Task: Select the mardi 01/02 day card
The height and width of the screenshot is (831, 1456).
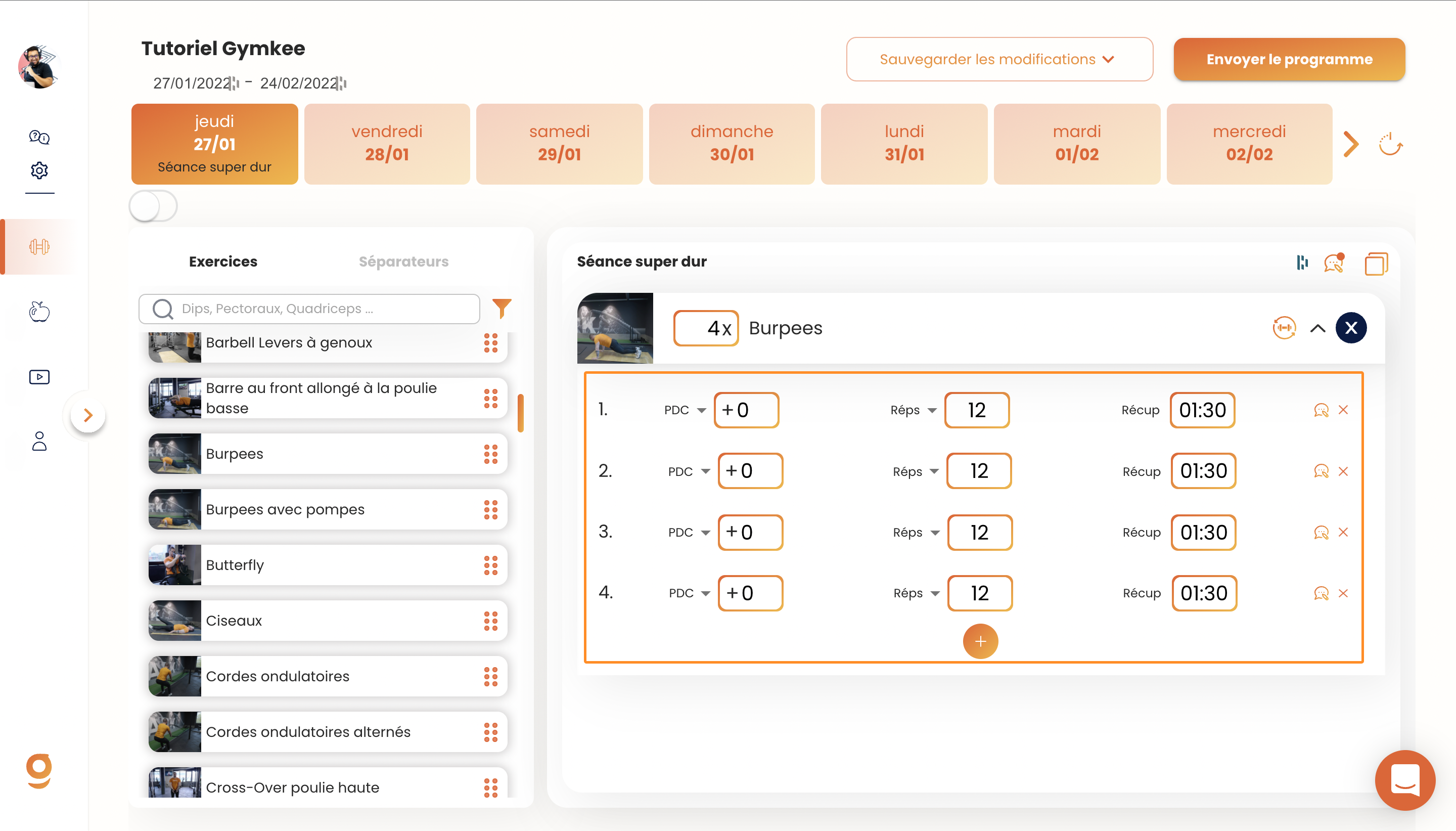Action: (x=1077, y=144)
